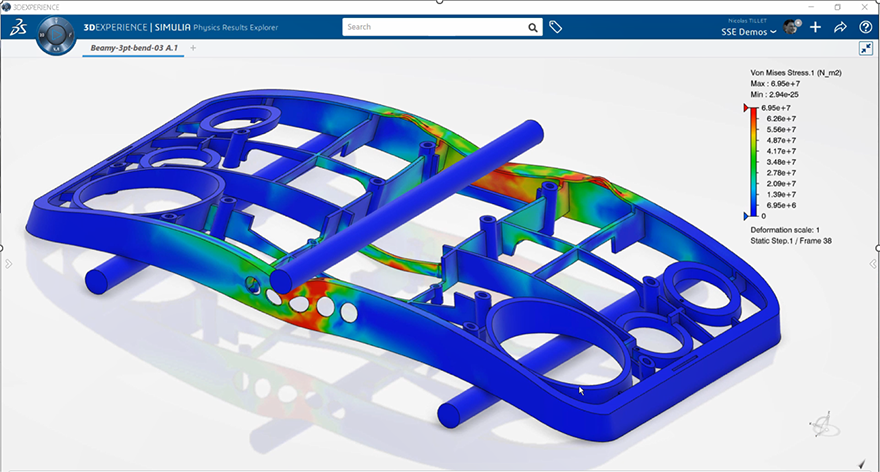The height and width of the screenshot is (472, 880).
Task: Click the red maximum legend marker
Action: (745, 107)
